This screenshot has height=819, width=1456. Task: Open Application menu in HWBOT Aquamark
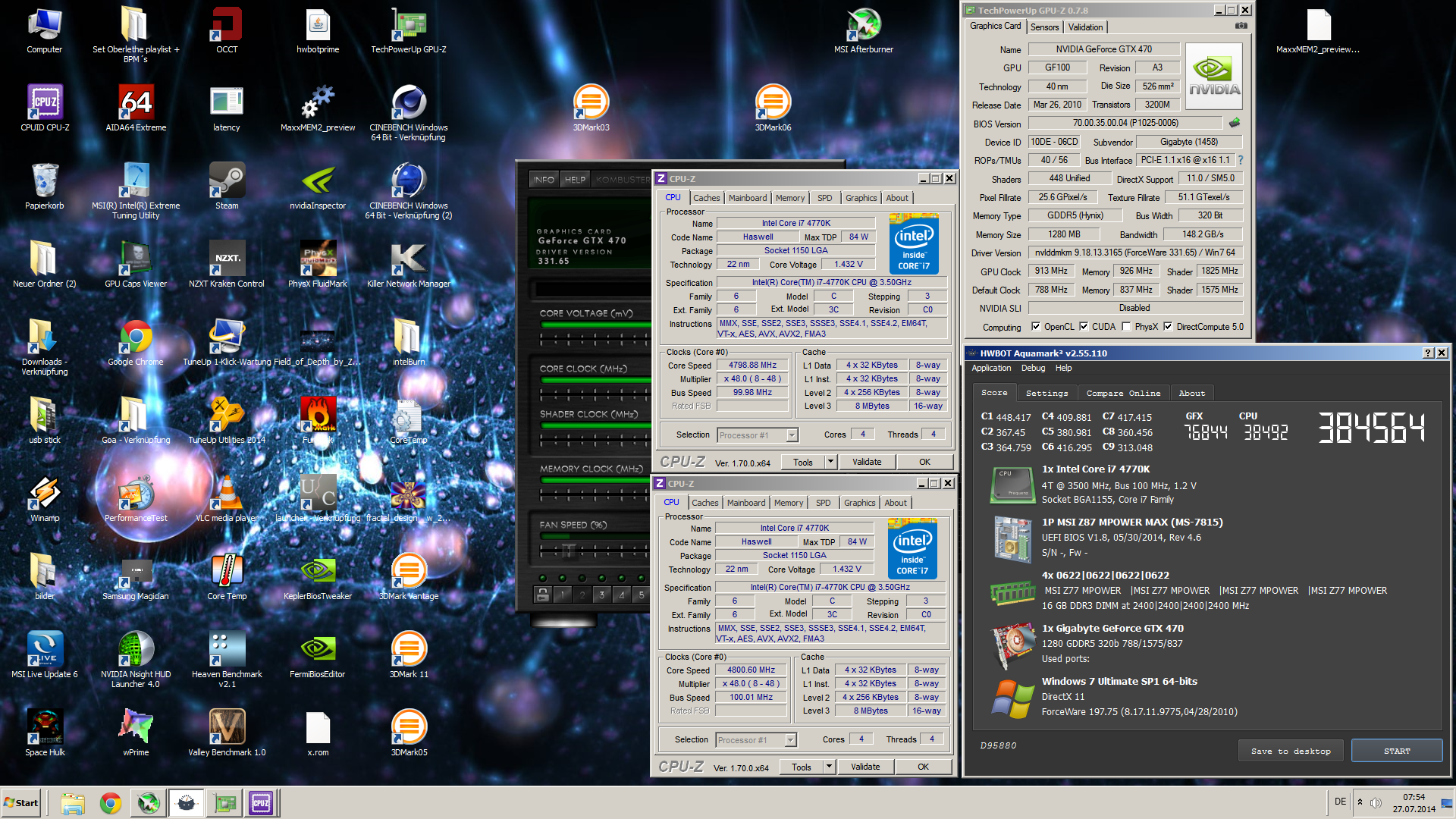click(991, 368)
